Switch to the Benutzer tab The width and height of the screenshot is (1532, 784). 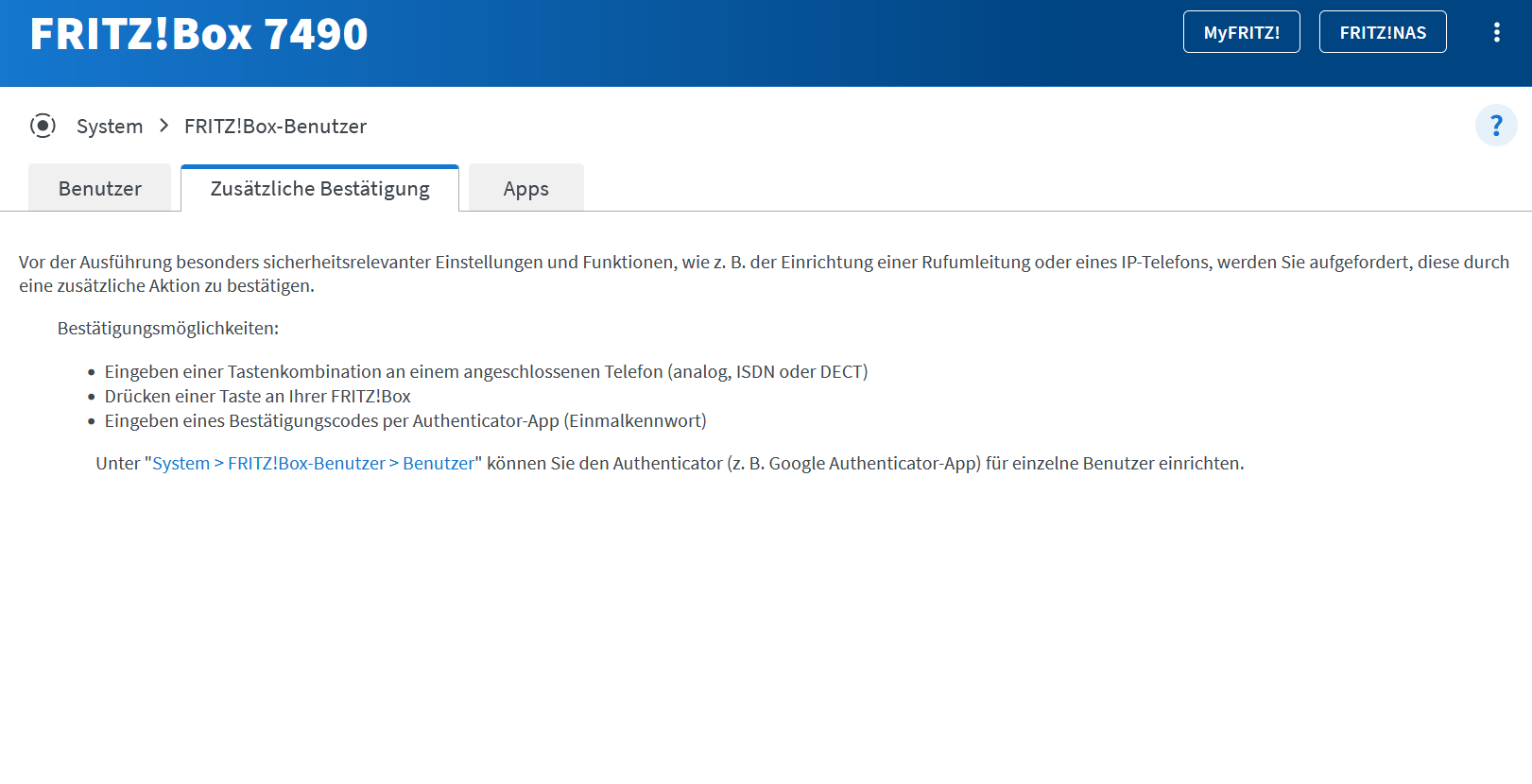pos(100,188)
